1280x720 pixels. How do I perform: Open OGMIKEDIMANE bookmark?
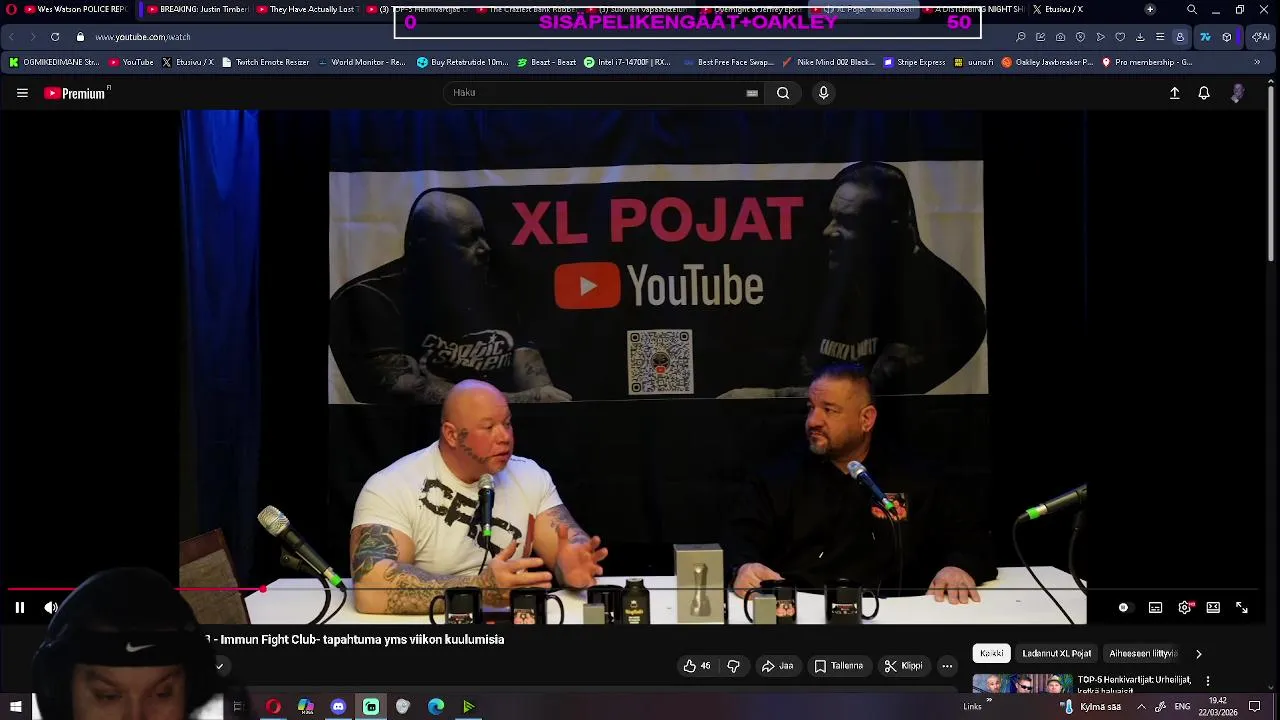54,62
